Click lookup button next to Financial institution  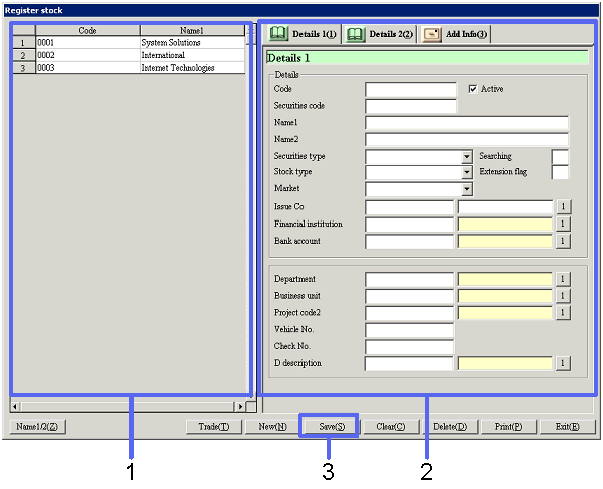563,224
